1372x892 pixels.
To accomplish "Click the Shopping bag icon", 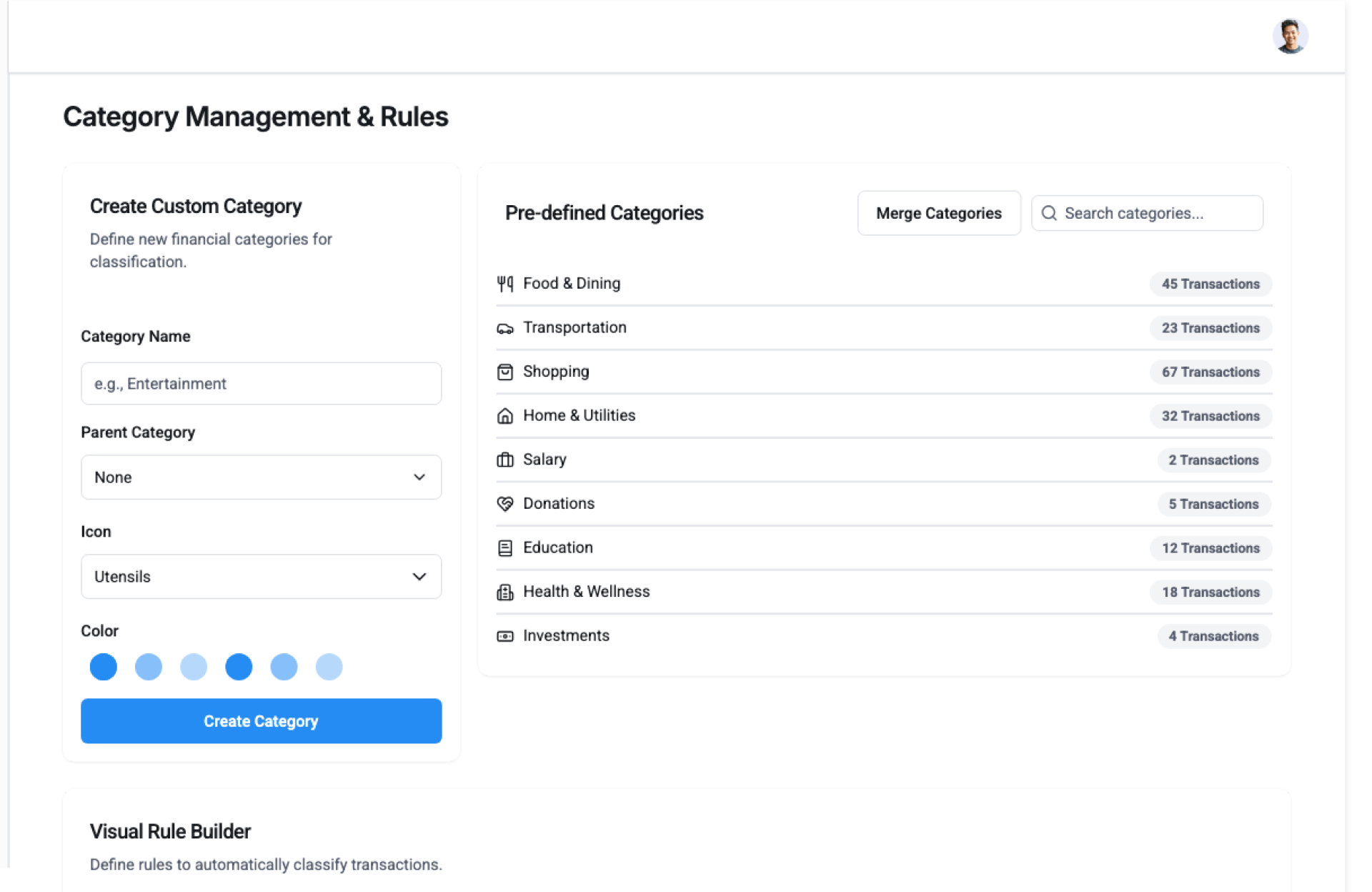I will pos(504,372).
